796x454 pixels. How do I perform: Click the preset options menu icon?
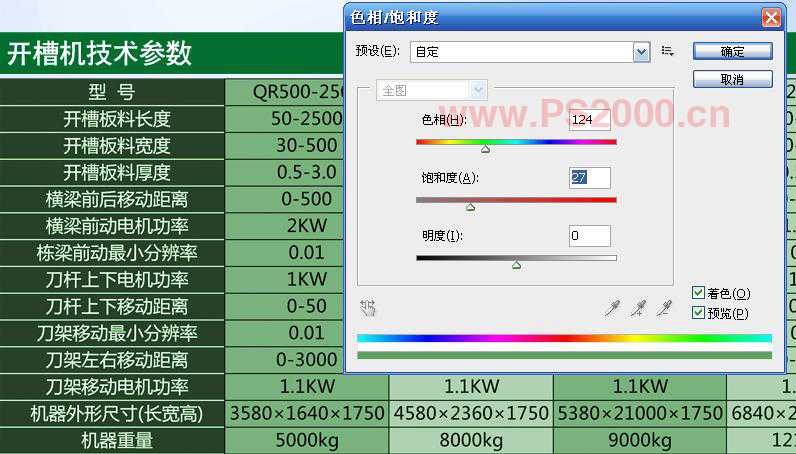668,51
